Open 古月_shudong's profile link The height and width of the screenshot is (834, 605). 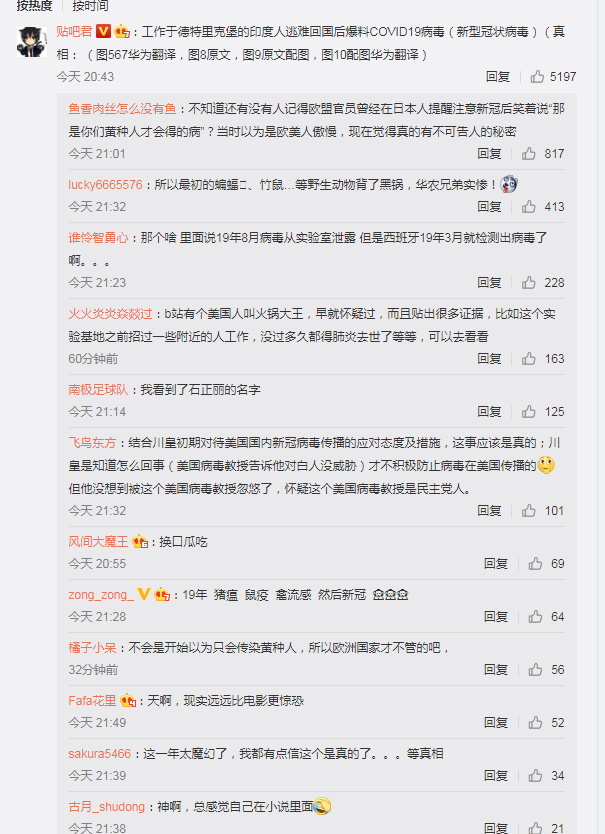[x=106, y=807]
